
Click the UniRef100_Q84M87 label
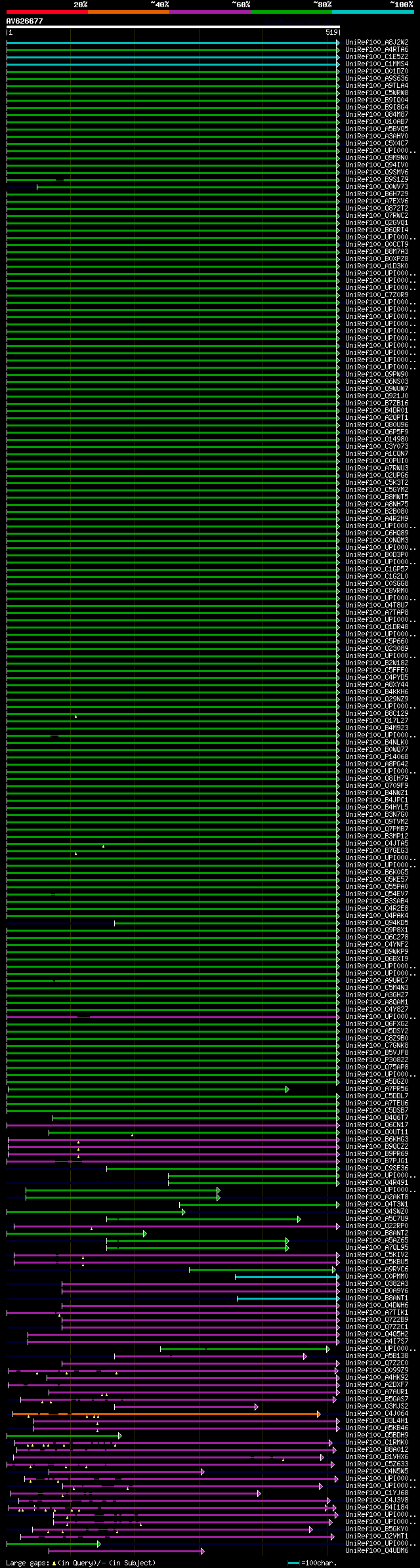(x=377, y=115)
